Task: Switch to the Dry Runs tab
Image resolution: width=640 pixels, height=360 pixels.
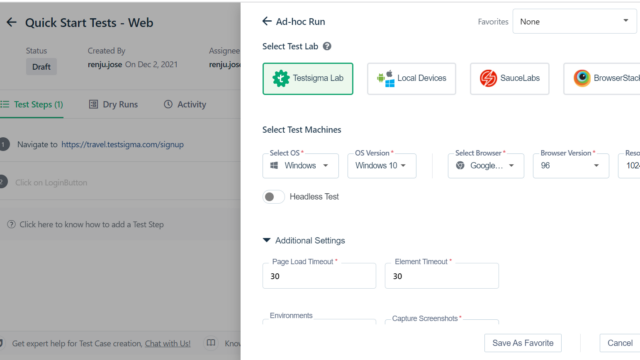Action: [x=113, y=104]
